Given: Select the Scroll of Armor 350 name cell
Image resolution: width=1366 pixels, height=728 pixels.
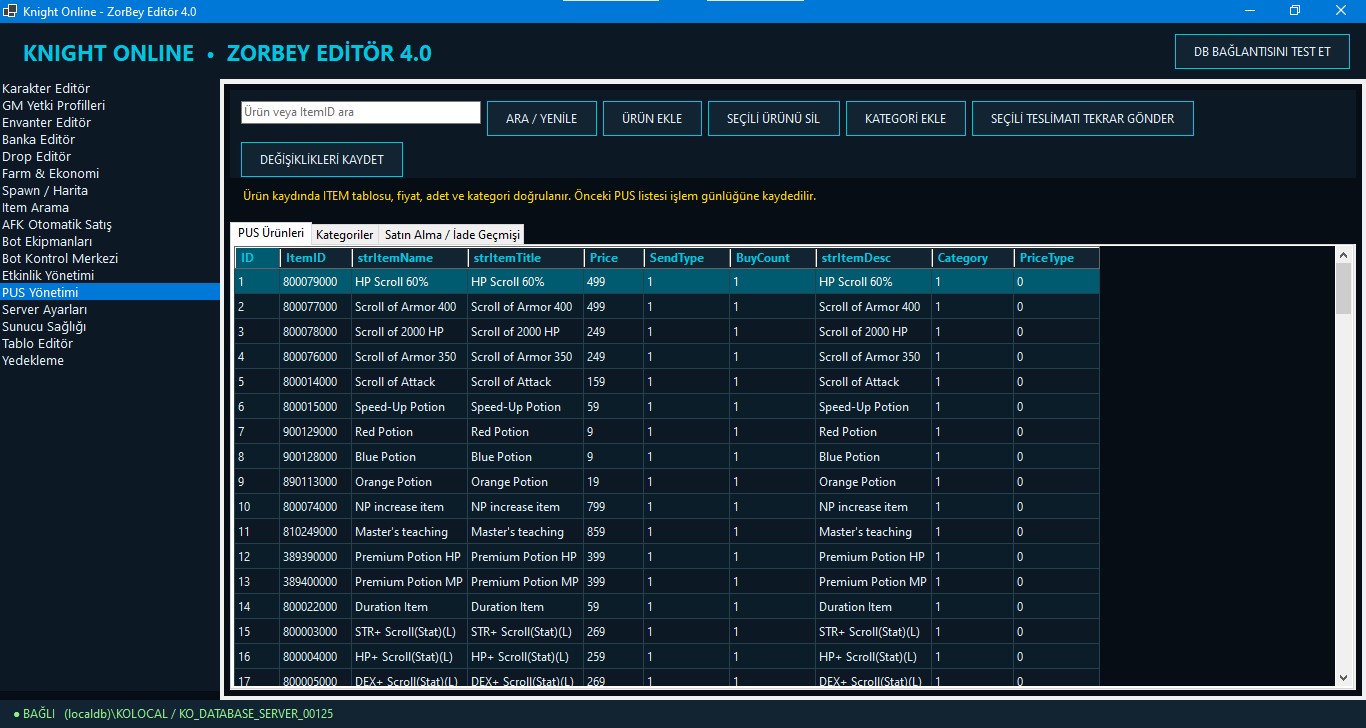Looking at the screenshot, I should (x=410, y=357).
